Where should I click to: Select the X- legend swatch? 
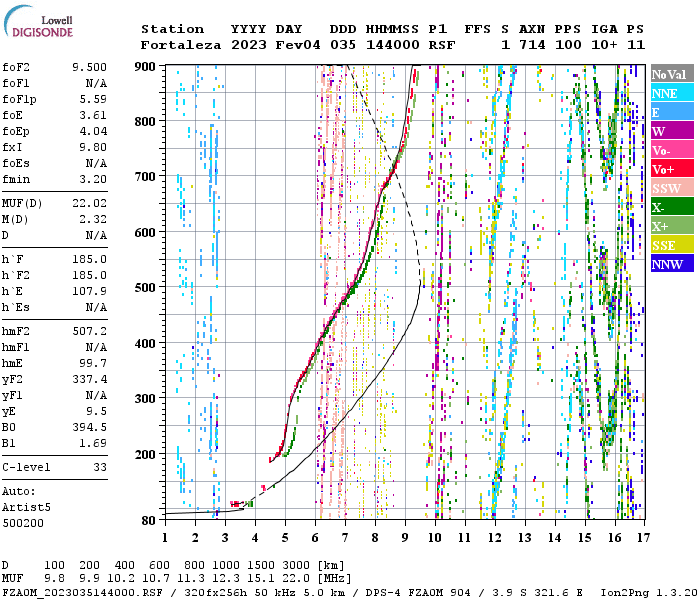(x=672, y=207)
